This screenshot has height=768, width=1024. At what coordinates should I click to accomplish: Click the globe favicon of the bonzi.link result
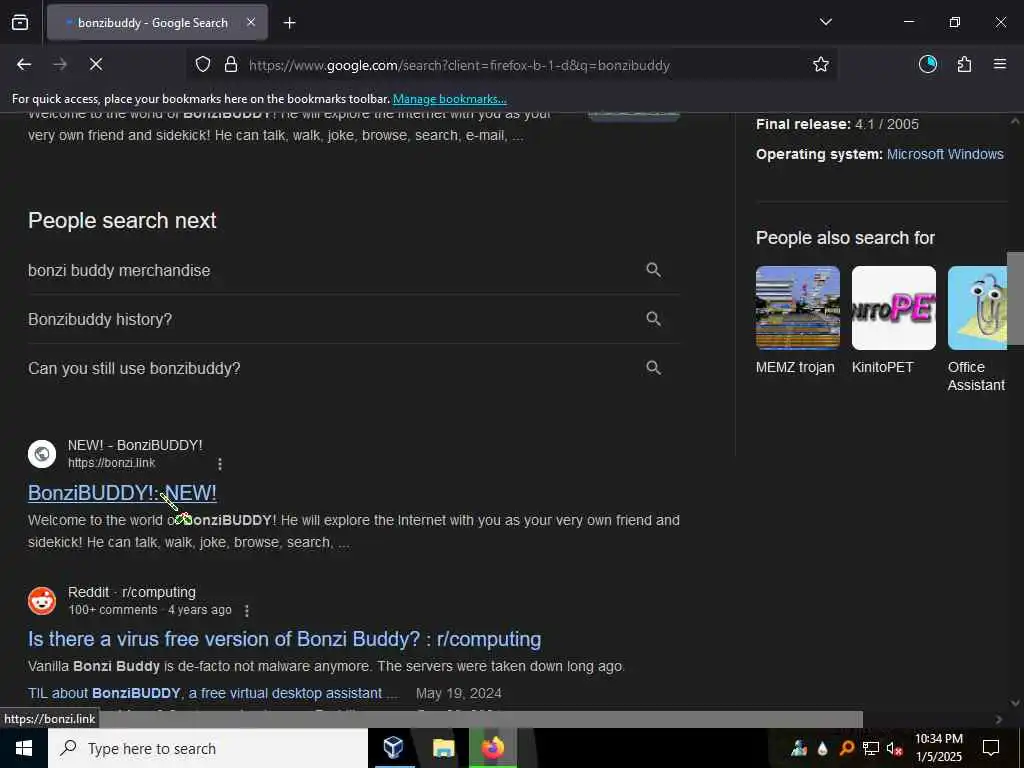point(42,453)
